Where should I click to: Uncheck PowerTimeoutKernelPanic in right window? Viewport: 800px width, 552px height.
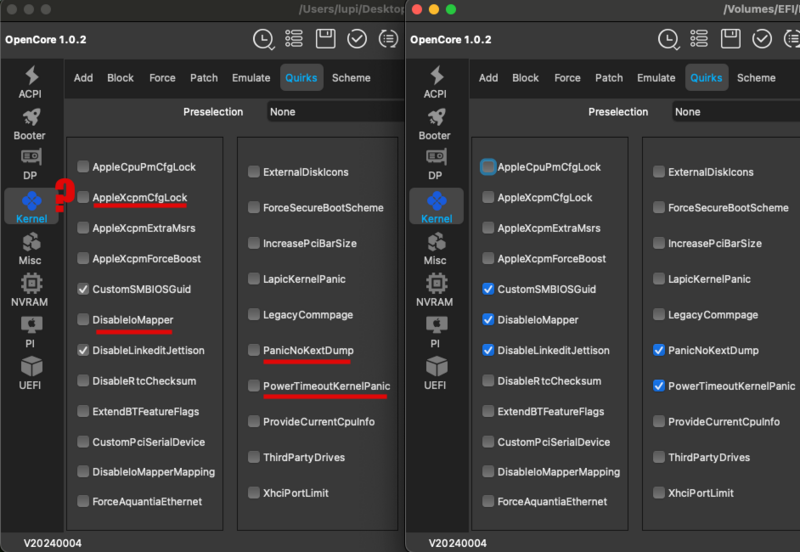click(659, 386)
